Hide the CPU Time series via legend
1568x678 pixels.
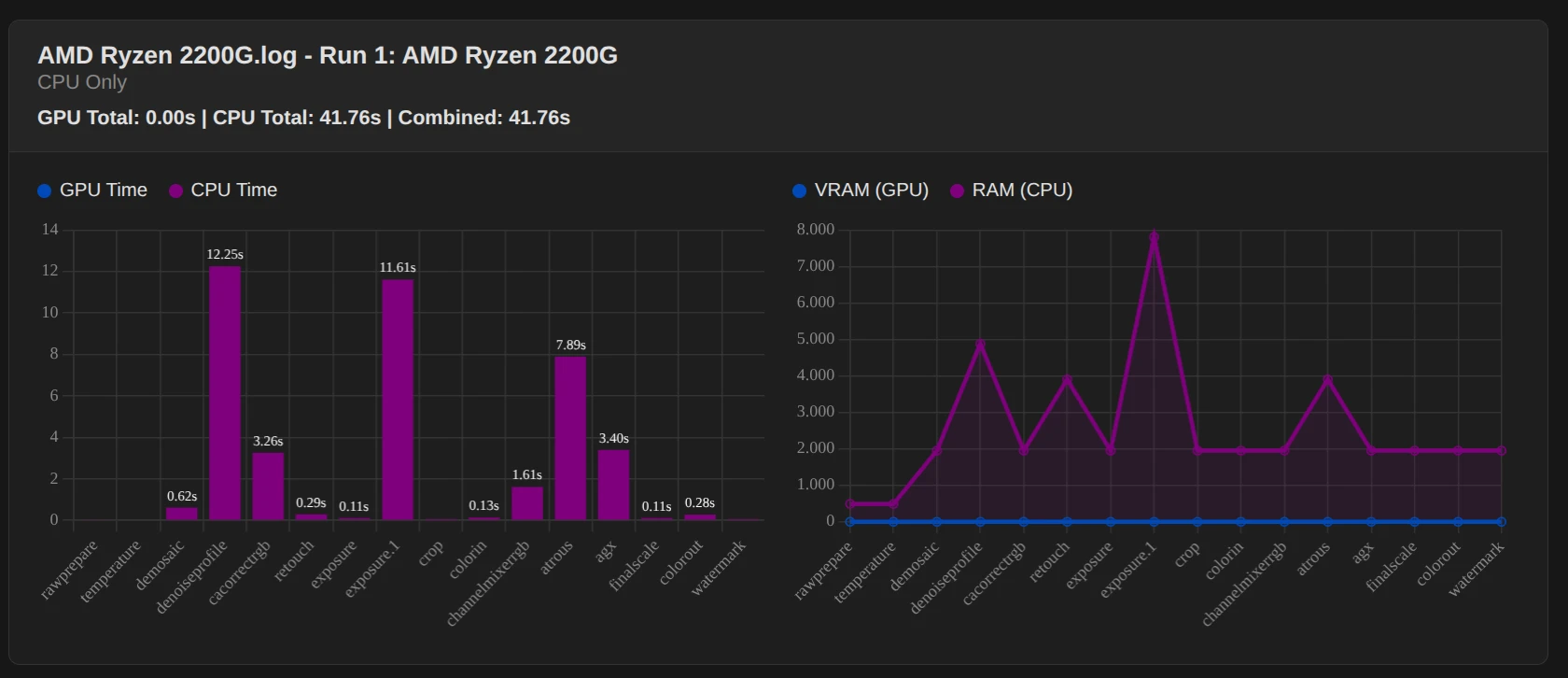[223, 191]
